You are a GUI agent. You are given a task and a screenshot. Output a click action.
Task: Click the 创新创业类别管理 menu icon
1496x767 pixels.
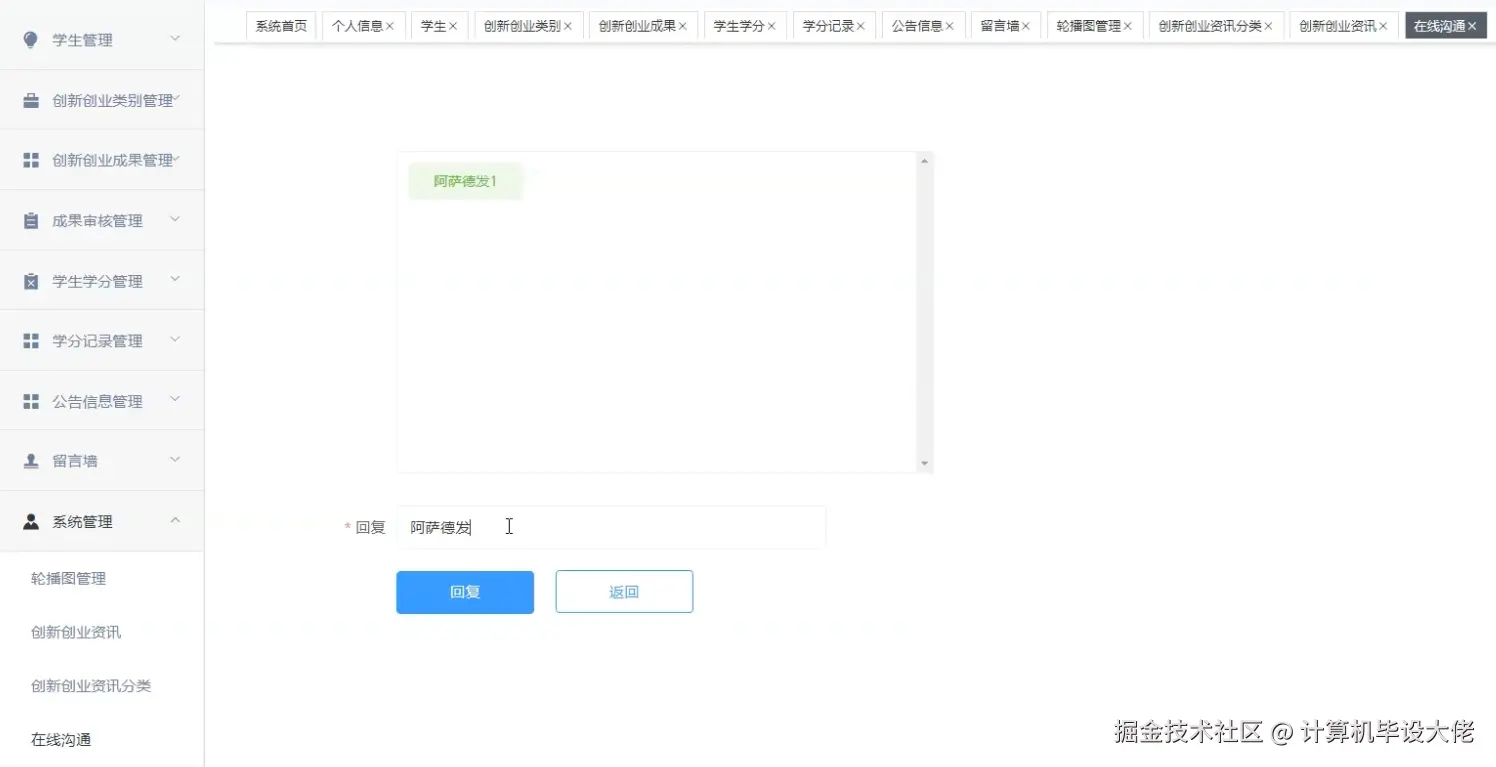pos(30,99)
